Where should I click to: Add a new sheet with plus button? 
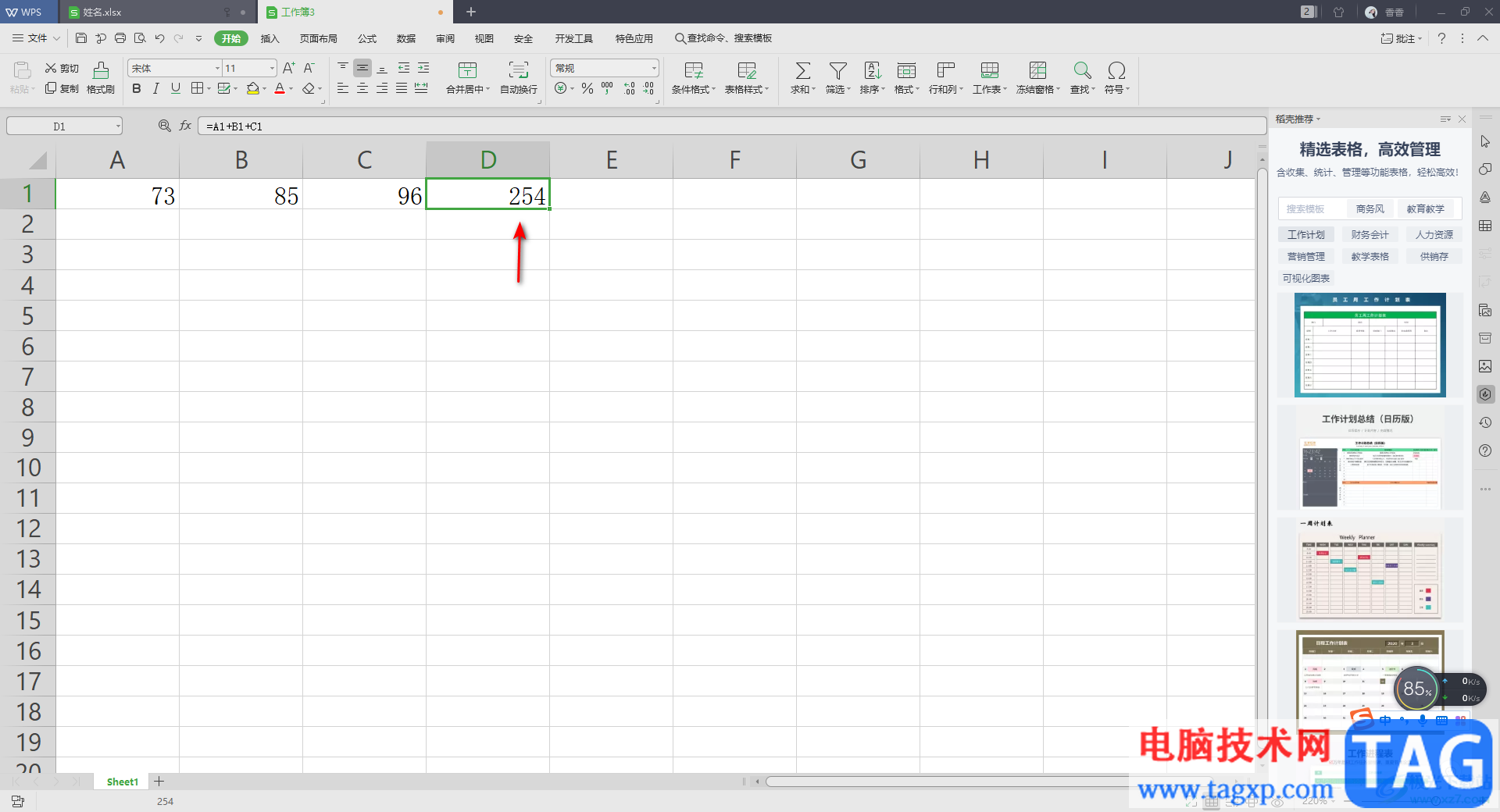159,782
